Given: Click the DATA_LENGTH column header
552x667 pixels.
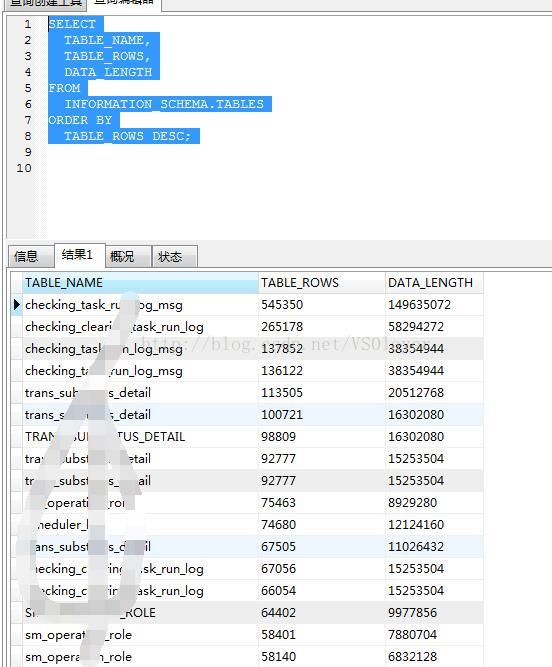Looking at the screenshot, I should click(x=434, y=283).
